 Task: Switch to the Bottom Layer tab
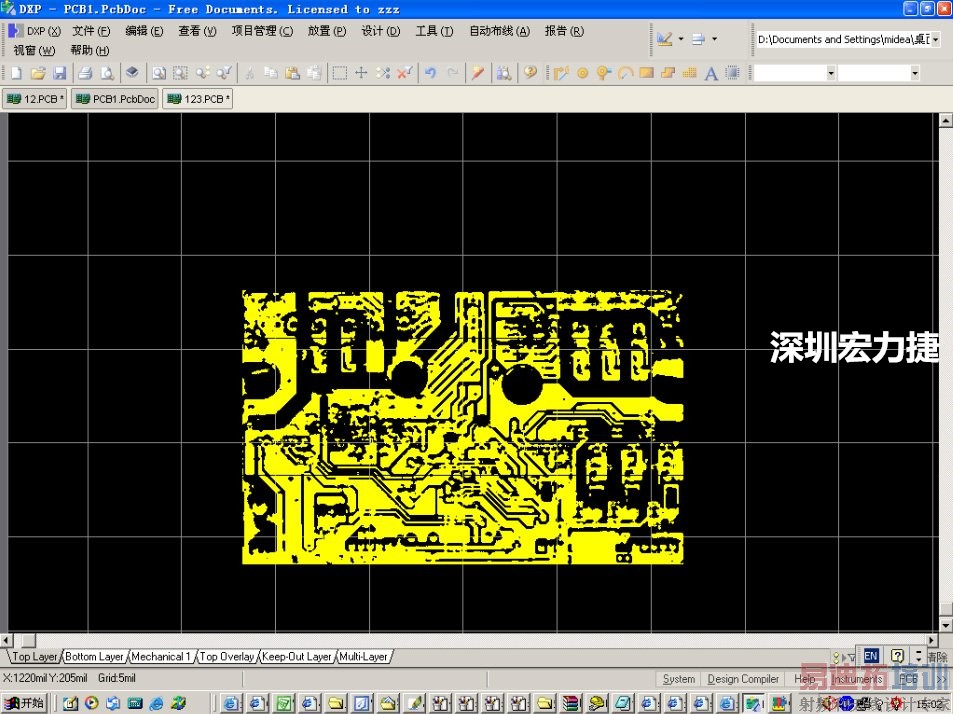[93, 656]
